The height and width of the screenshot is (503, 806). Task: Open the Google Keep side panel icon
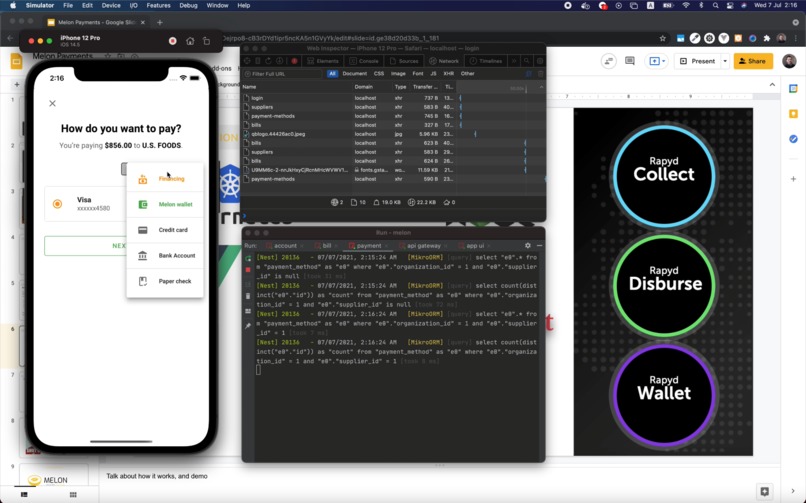click(x=793, y=114)
